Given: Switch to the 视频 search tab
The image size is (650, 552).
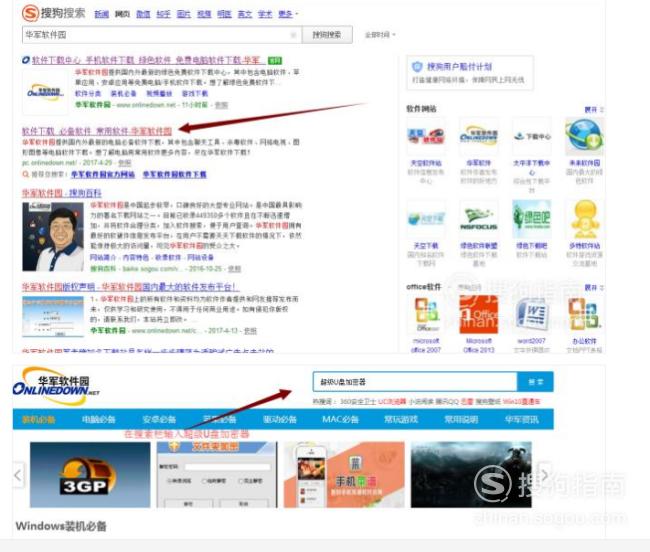Looking at the screenshot, I should tap(204, 14).
